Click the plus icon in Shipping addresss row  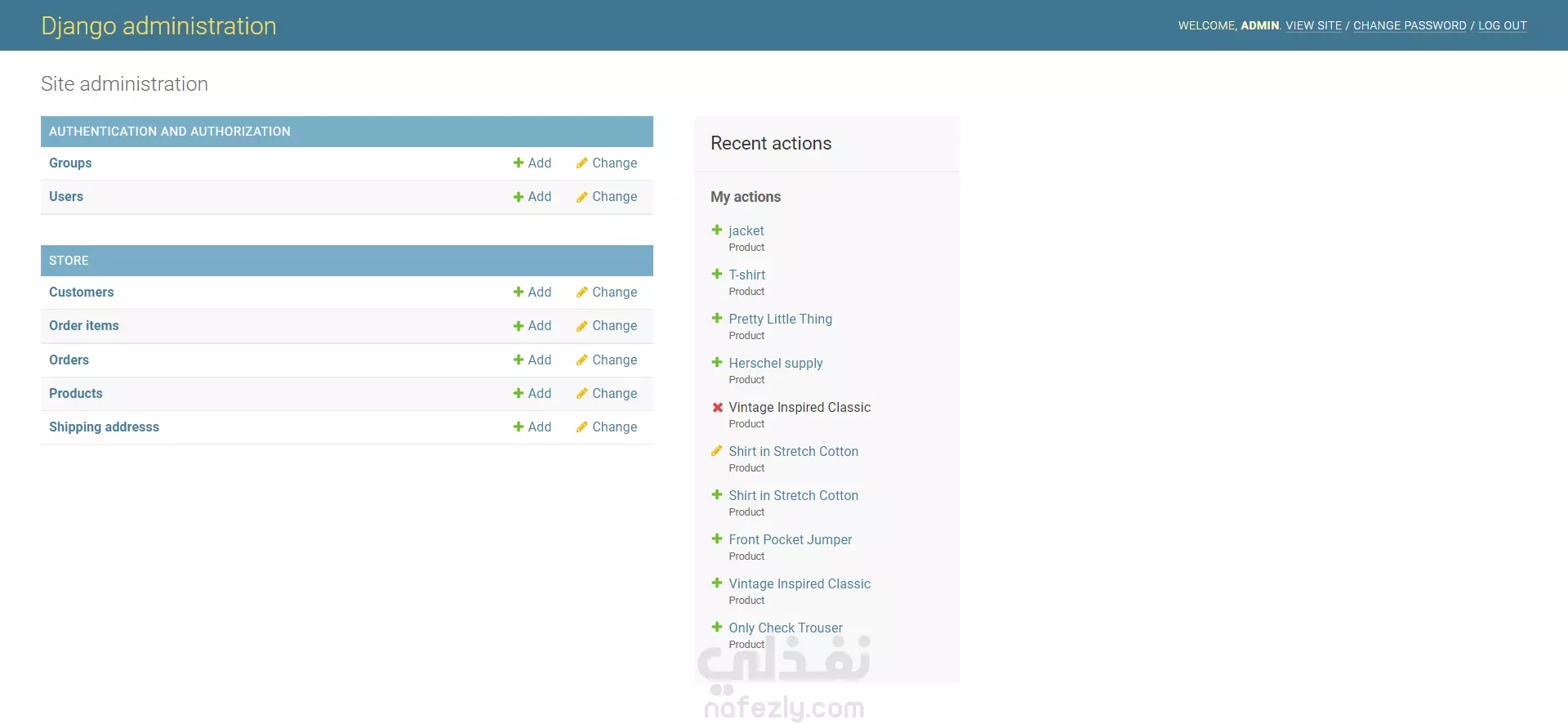tap(518, 427)
